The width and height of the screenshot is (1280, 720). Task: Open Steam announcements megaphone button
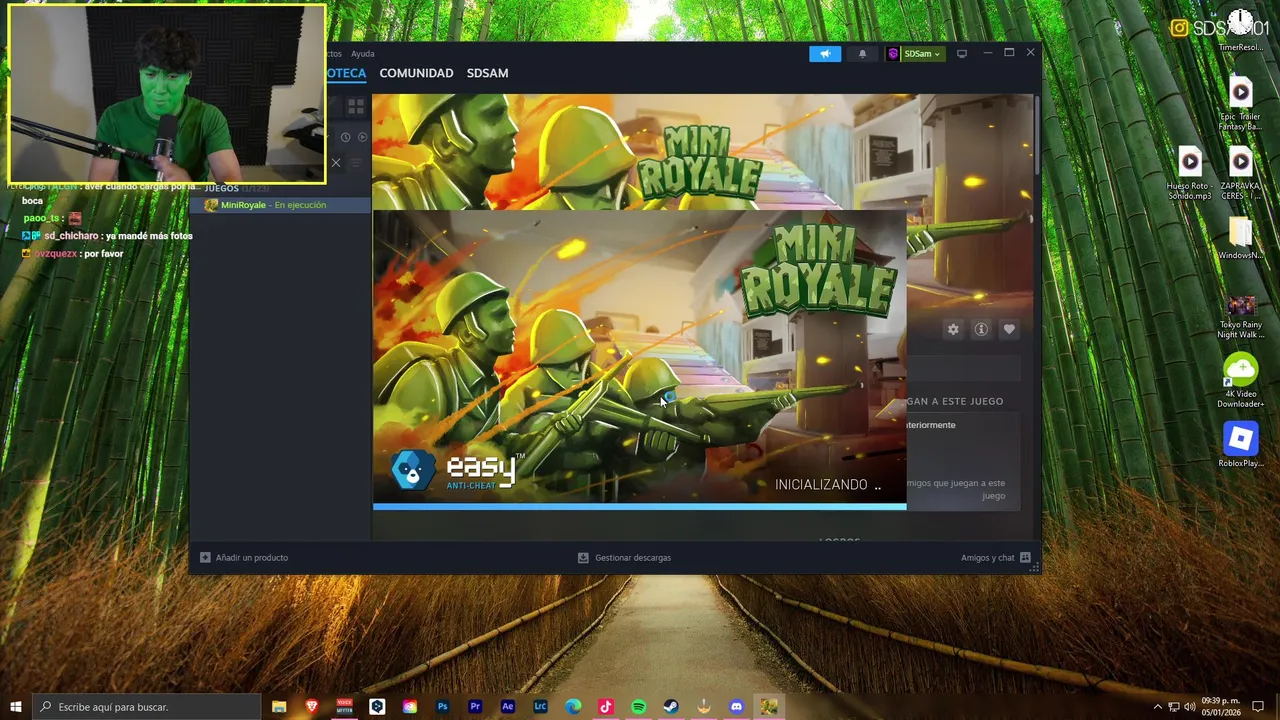tap(825, 54)
